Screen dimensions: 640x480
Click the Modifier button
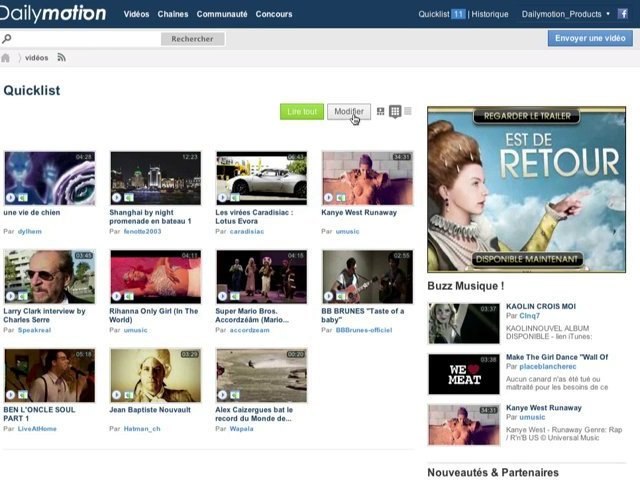pyautogui.click(x=349, y=111)
